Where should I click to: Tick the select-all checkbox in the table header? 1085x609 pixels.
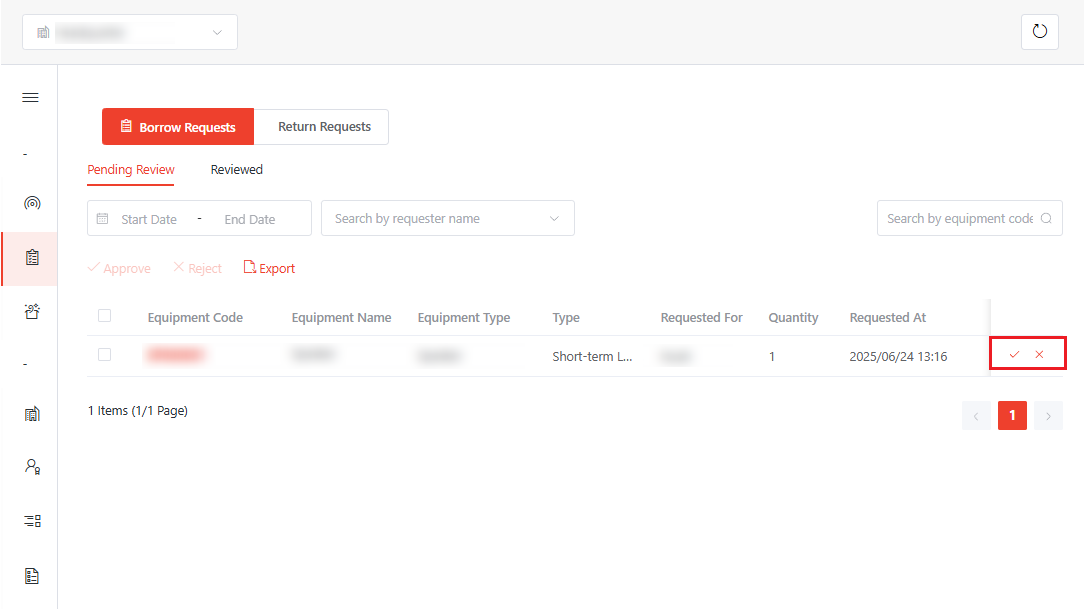tap(105, 317)
